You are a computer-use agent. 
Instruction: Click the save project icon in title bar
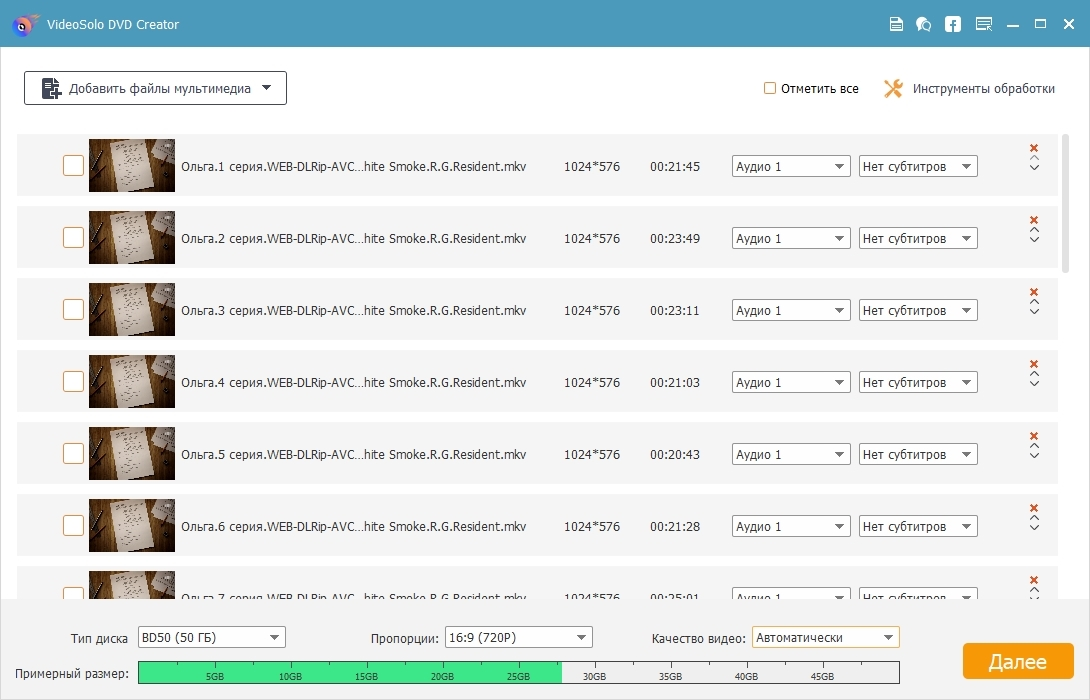coord(897,24)
